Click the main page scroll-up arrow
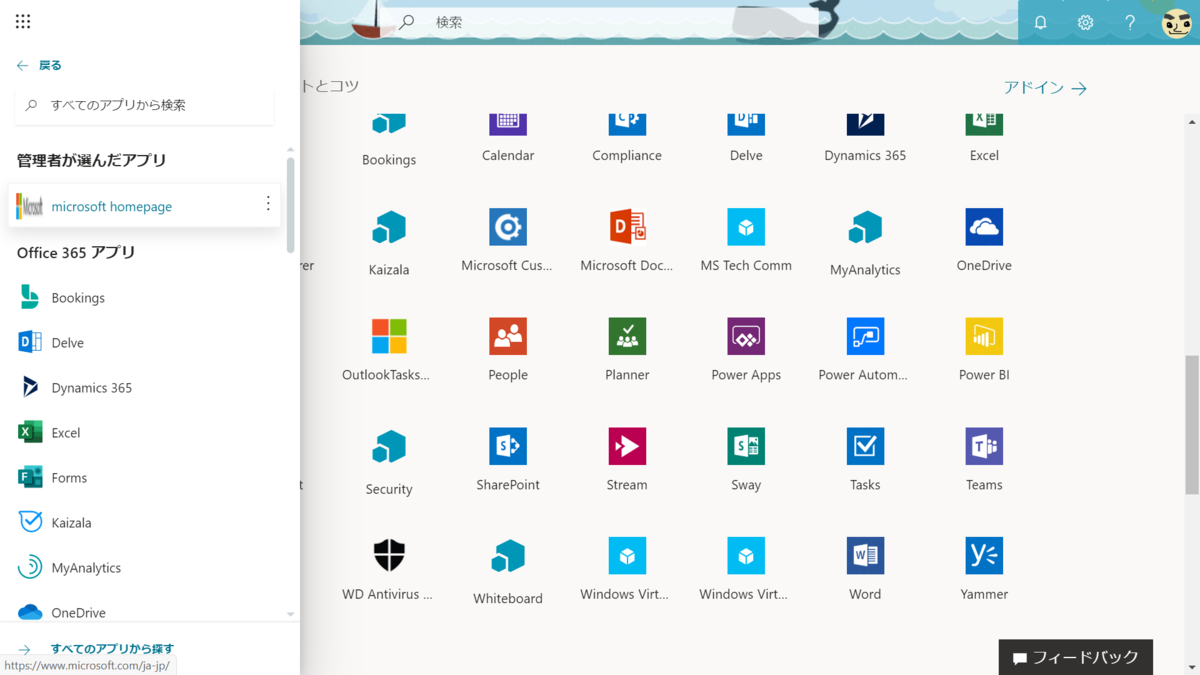 click(x=1192, y=123)
